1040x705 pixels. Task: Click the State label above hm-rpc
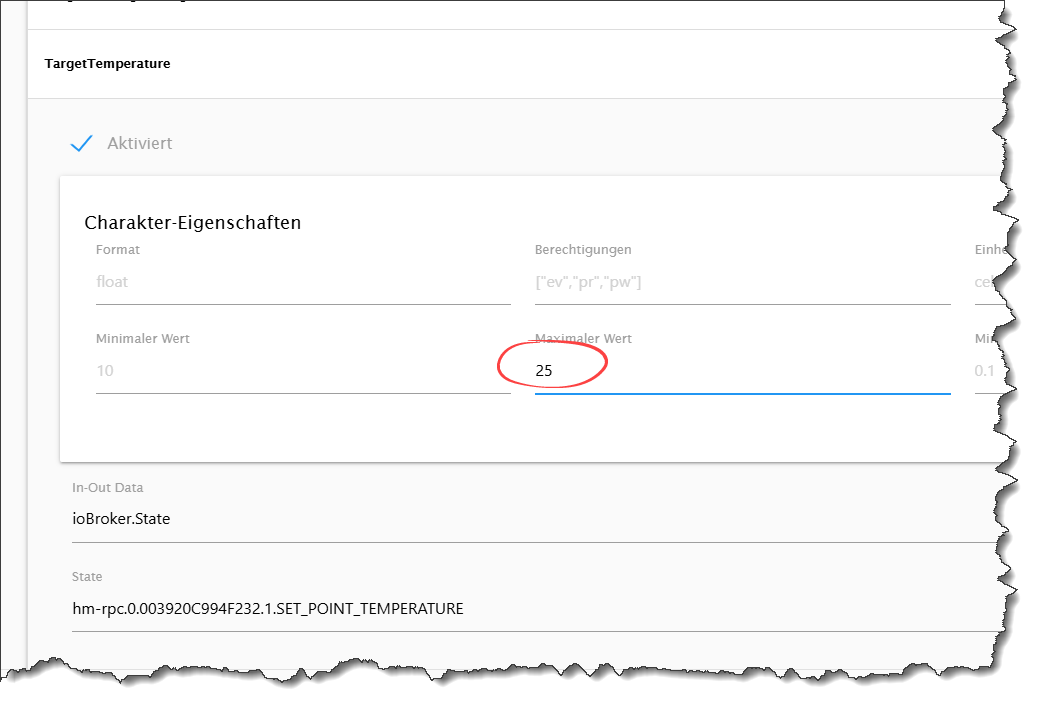(x=87, y=577)
